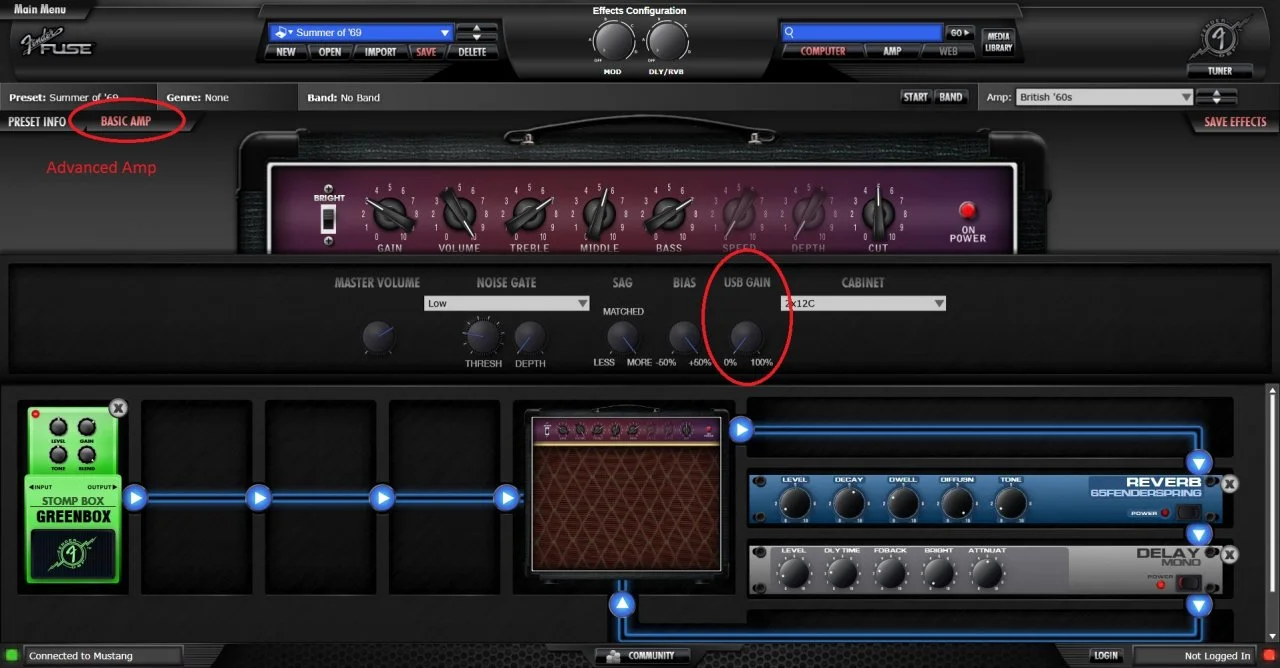Open the Noise Gate dropdown
Viewport: 1280px width, 668px height.
point(506,302)
